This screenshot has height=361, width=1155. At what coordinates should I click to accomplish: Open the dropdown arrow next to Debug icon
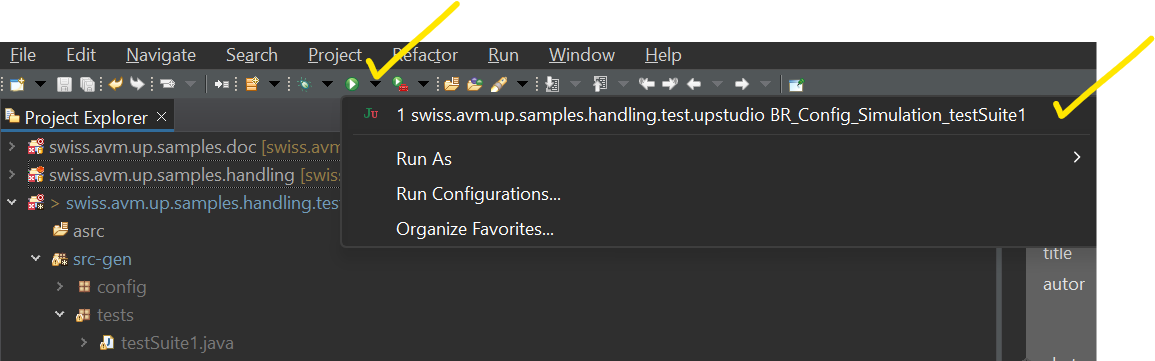click(x=327, y=84)
